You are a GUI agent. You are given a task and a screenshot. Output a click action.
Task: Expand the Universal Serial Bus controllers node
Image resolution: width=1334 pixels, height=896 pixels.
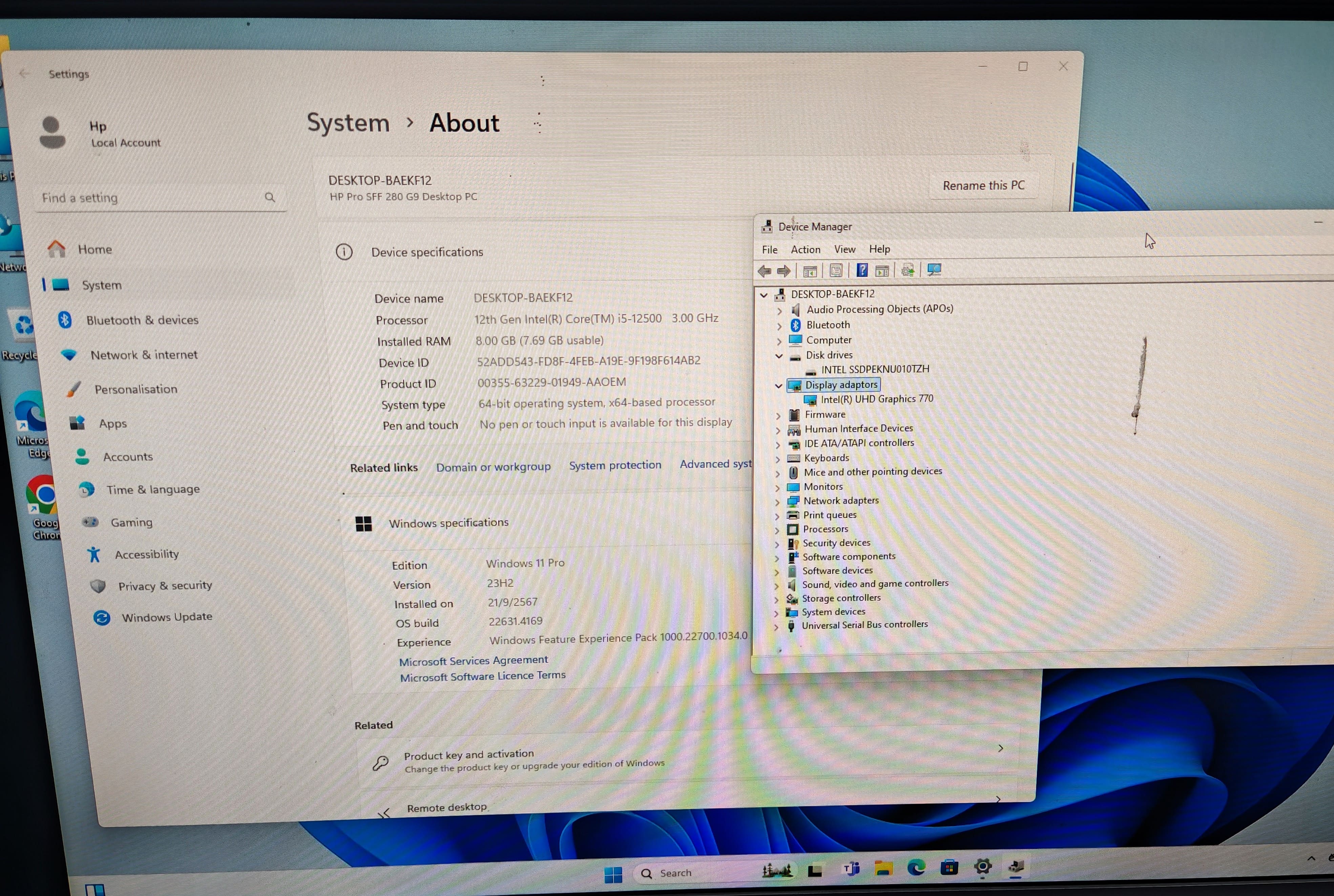tap(777, 626)
